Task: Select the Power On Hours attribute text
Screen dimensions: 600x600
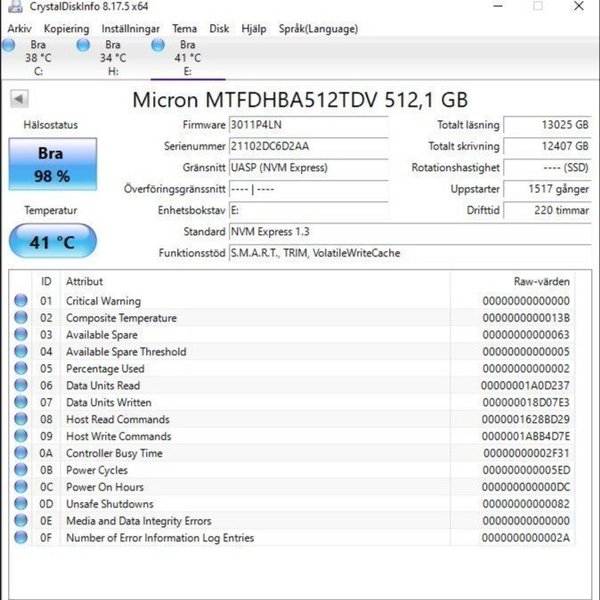Action: [105, 487]
